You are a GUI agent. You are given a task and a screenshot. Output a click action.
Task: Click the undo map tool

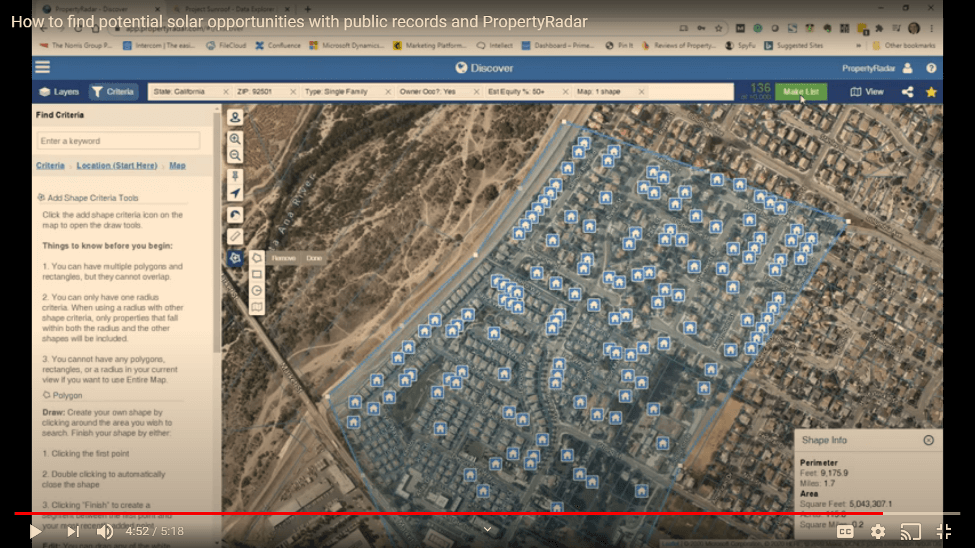[x=235, y=215]
